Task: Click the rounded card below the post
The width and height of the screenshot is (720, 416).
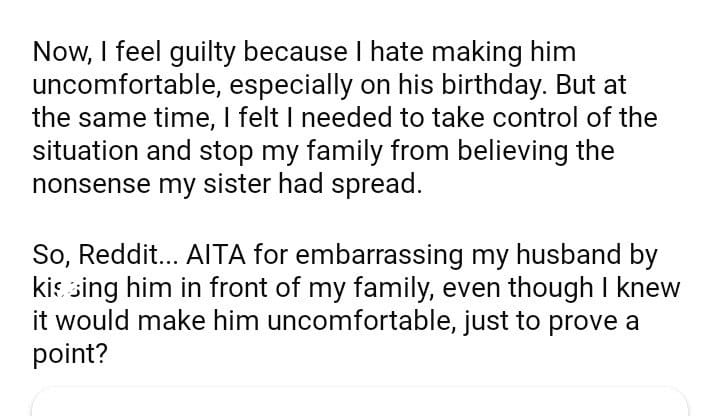Action: (360, 402)
